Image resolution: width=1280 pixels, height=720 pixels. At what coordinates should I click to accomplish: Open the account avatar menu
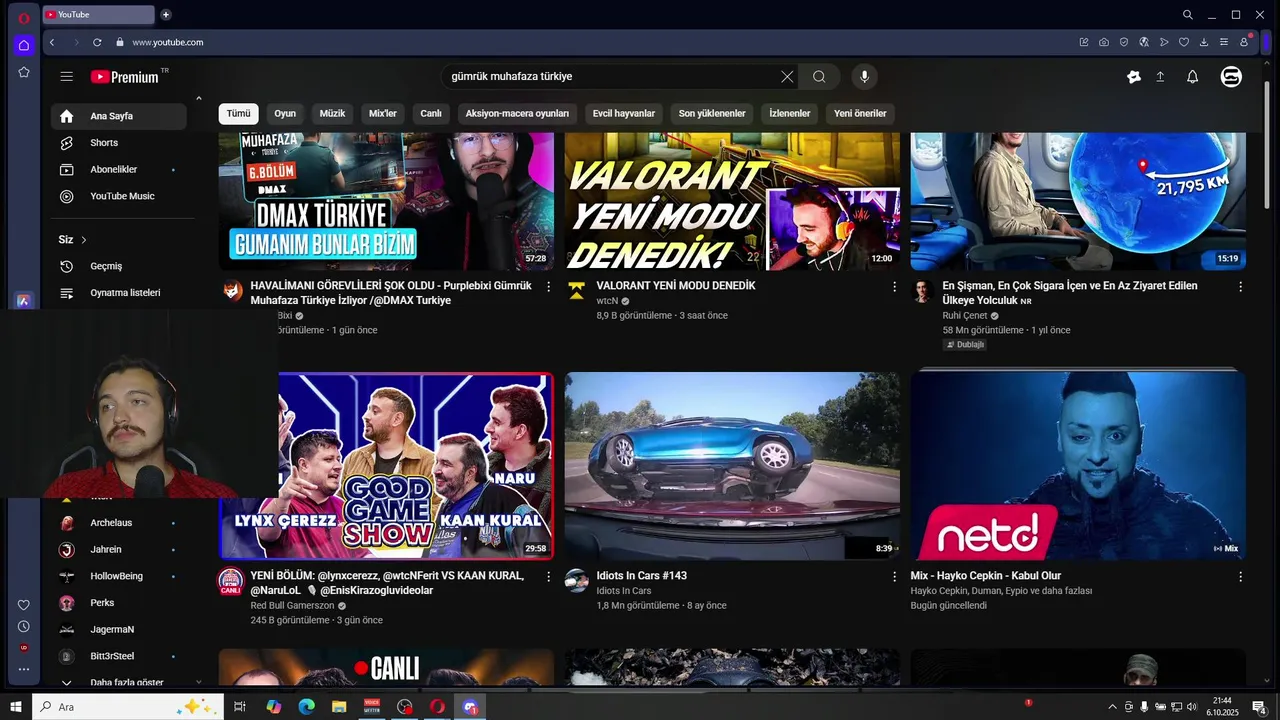pyautogui.click(x=1231, y=77)
